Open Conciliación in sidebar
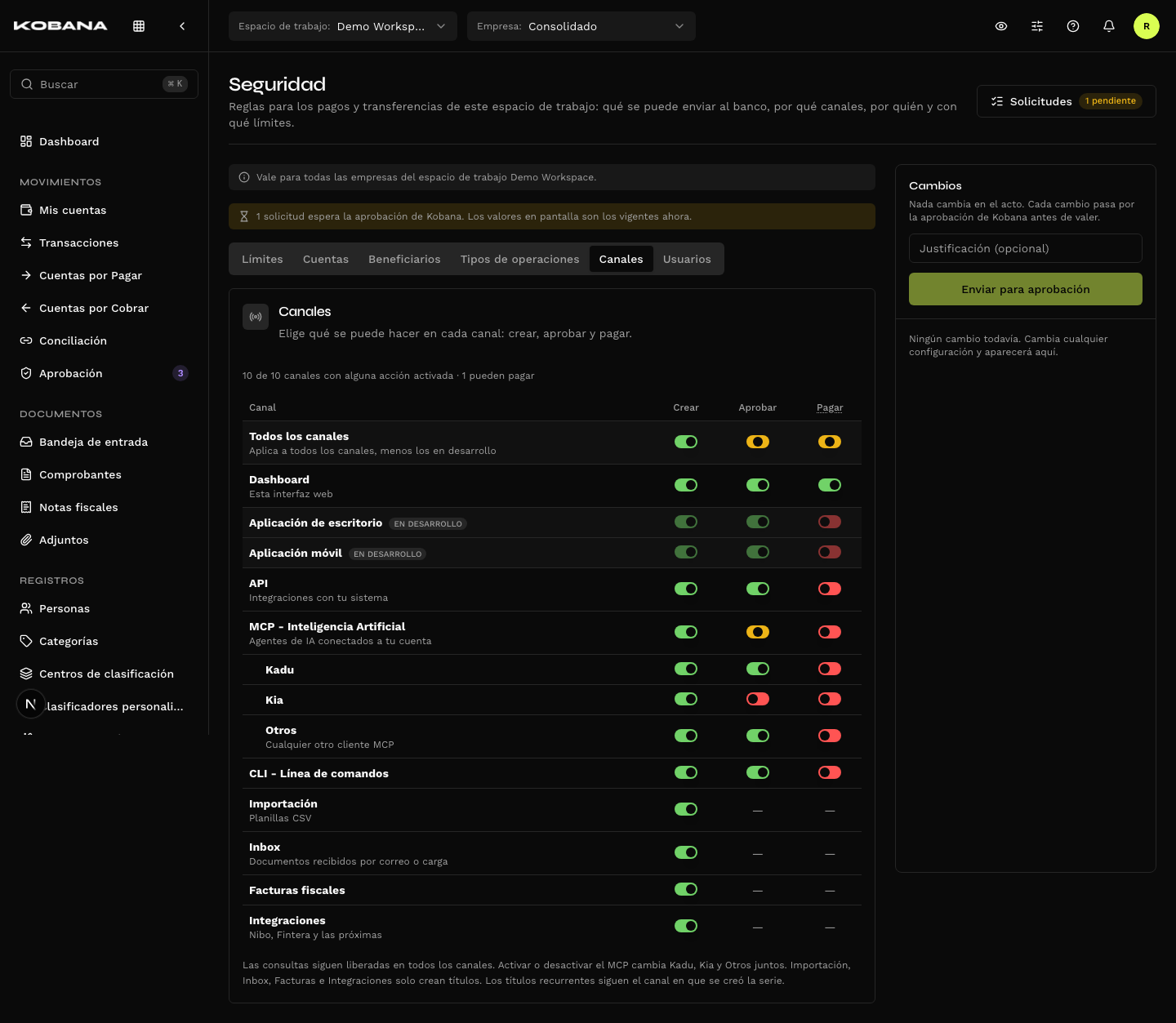The height and width of the screenshot is (1023, 1176). pos(104,340)
